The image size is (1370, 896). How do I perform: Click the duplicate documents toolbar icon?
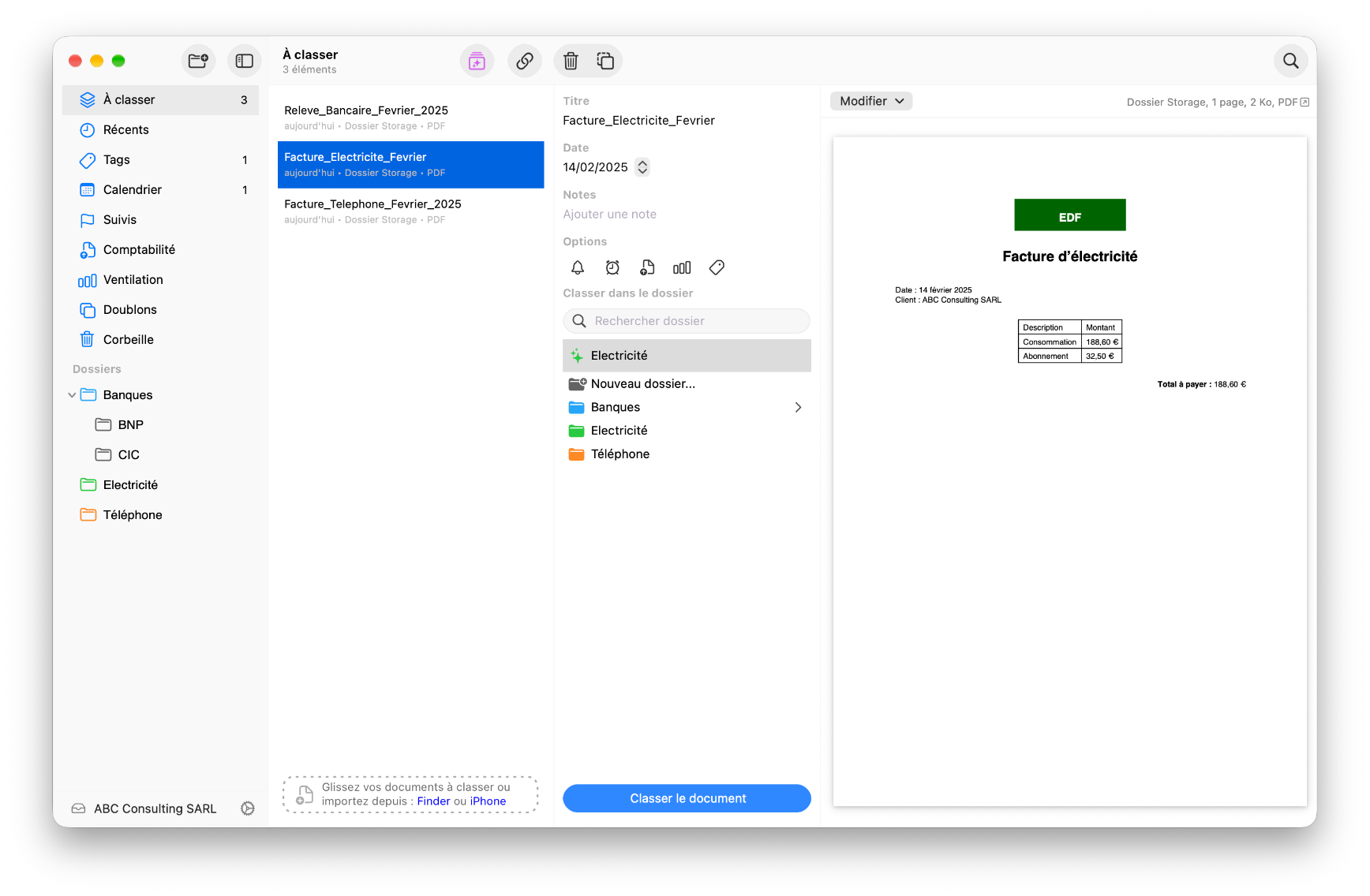[605, 61]
